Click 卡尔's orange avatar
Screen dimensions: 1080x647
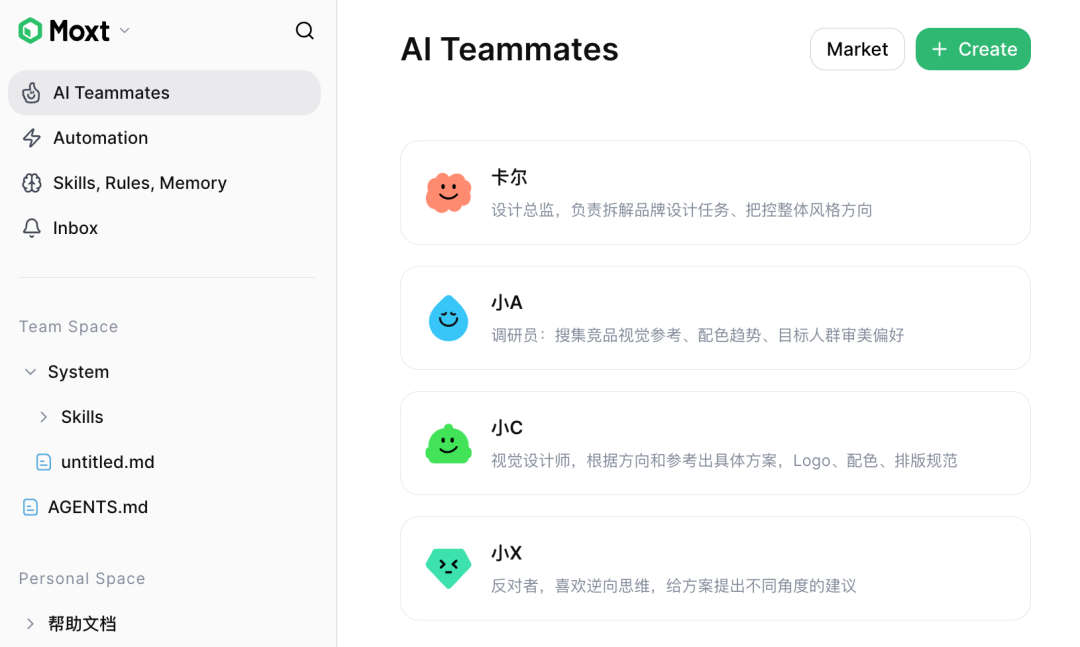tap(448, 192)
